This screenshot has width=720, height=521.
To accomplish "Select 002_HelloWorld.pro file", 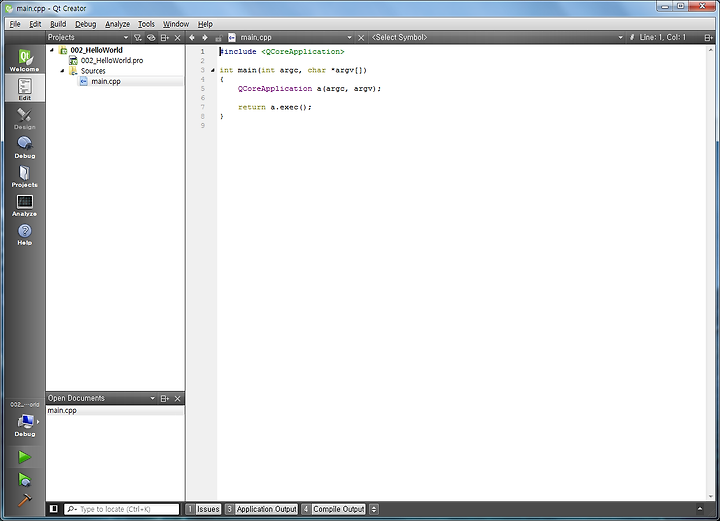I will [112, 61].
